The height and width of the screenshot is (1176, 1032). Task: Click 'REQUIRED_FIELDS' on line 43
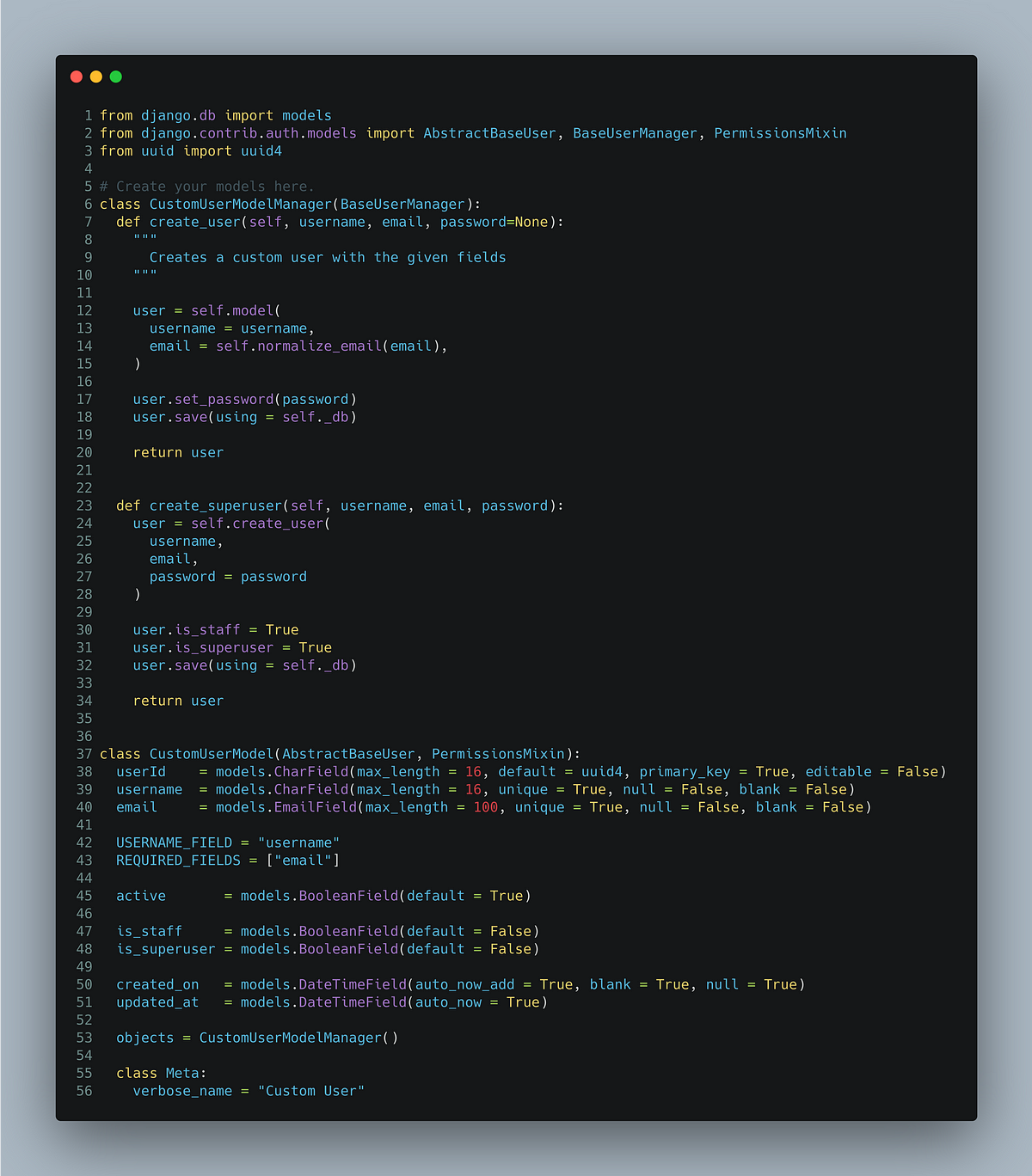(x=178, y=861)
